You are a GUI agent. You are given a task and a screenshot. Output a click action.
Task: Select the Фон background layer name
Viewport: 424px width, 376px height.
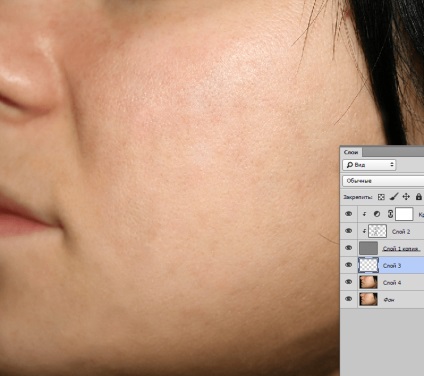389,300
